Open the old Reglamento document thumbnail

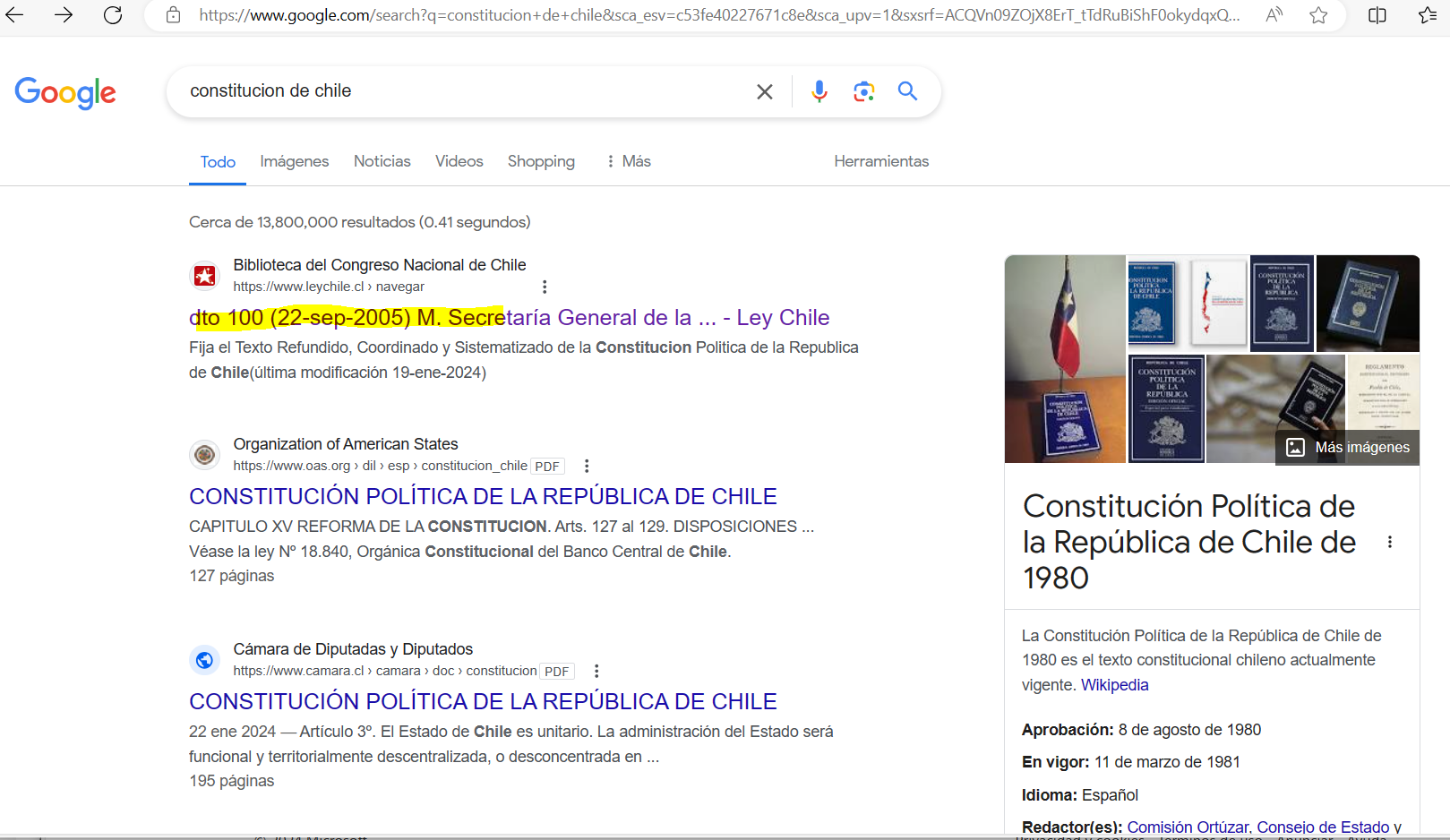point(1384,392)
